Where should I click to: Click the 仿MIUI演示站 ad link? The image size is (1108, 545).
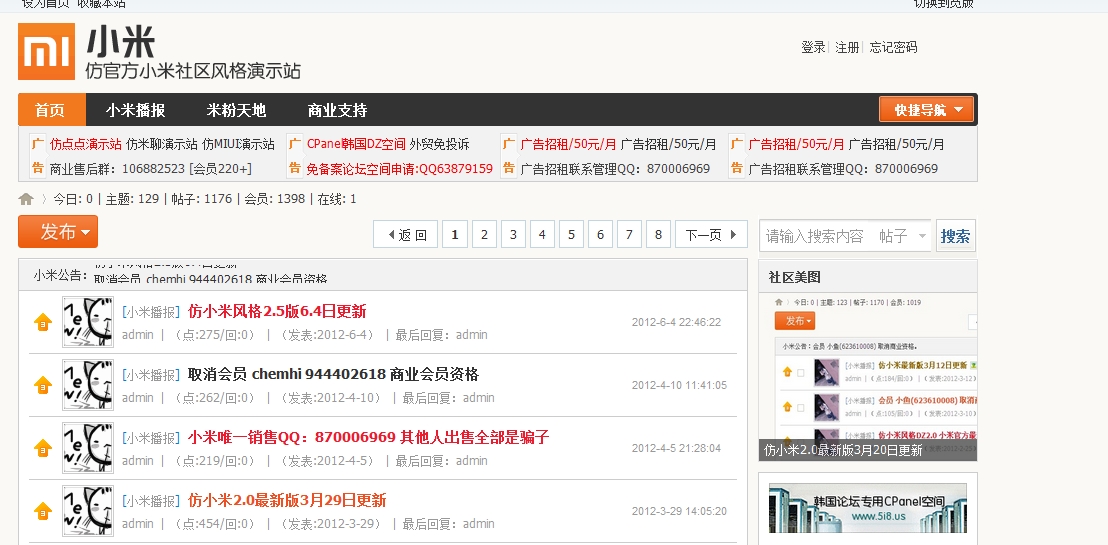coord(239,144)
